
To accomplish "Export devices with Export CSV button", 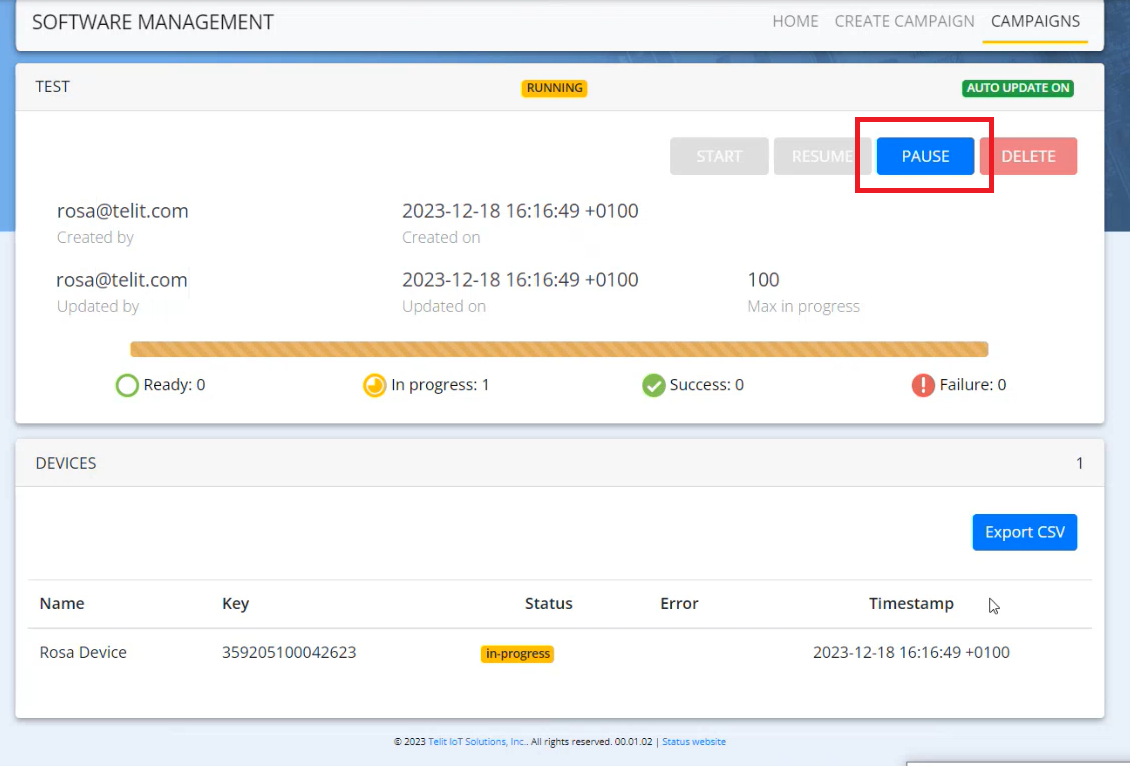I will [1025, 532].
